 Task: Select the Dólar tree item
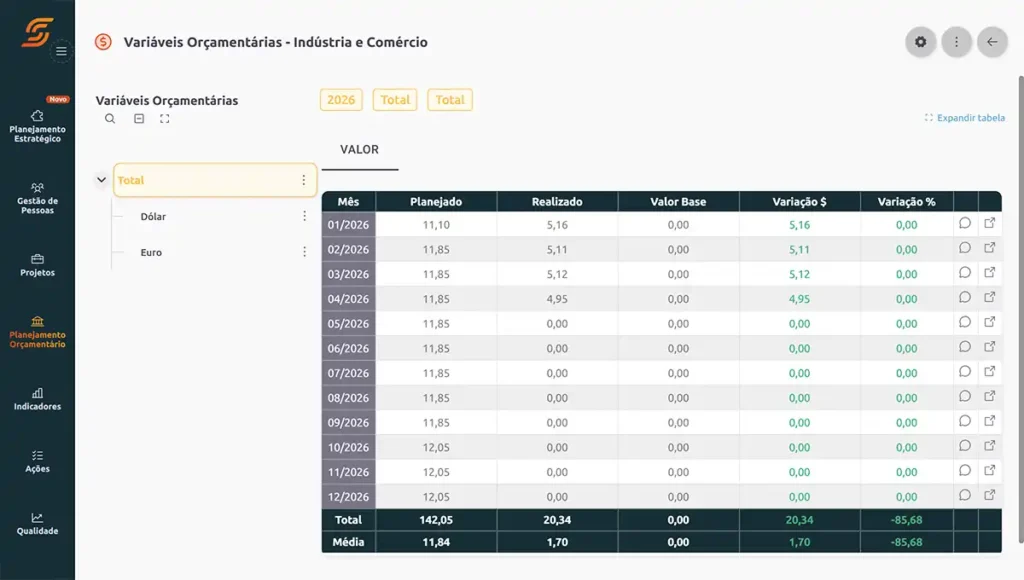pyautogui.click(x=153, y=217)
